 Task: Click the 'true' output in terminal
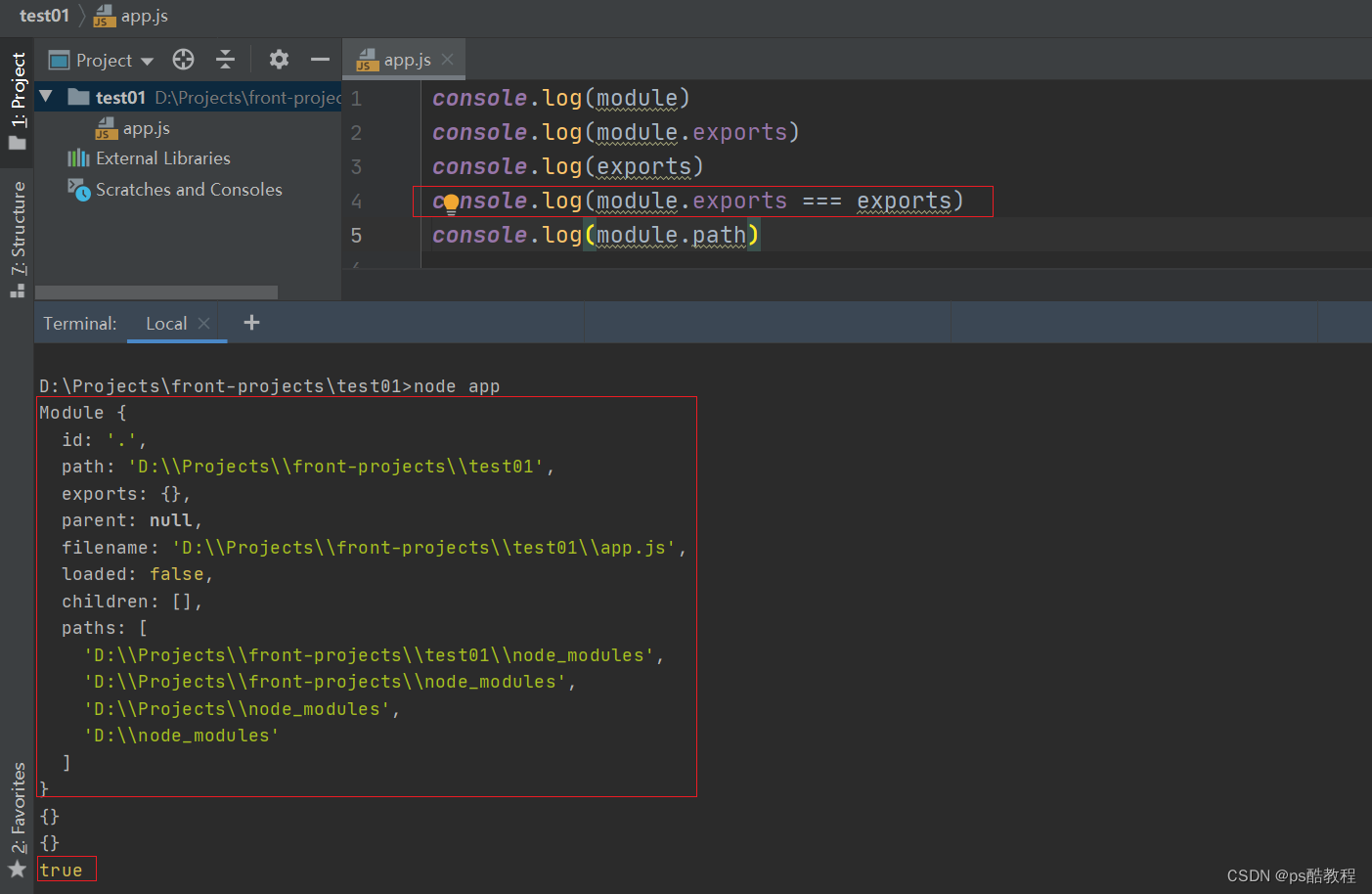61,870
